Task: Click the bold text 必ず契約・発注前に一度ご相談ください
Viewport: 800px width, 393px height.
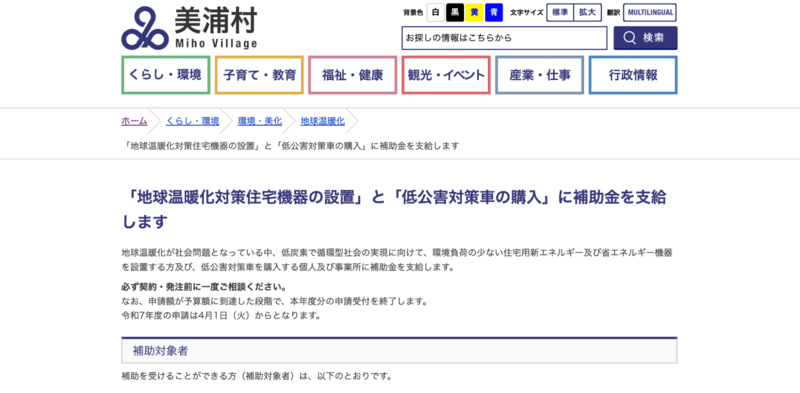Action: tap(204, 286)
